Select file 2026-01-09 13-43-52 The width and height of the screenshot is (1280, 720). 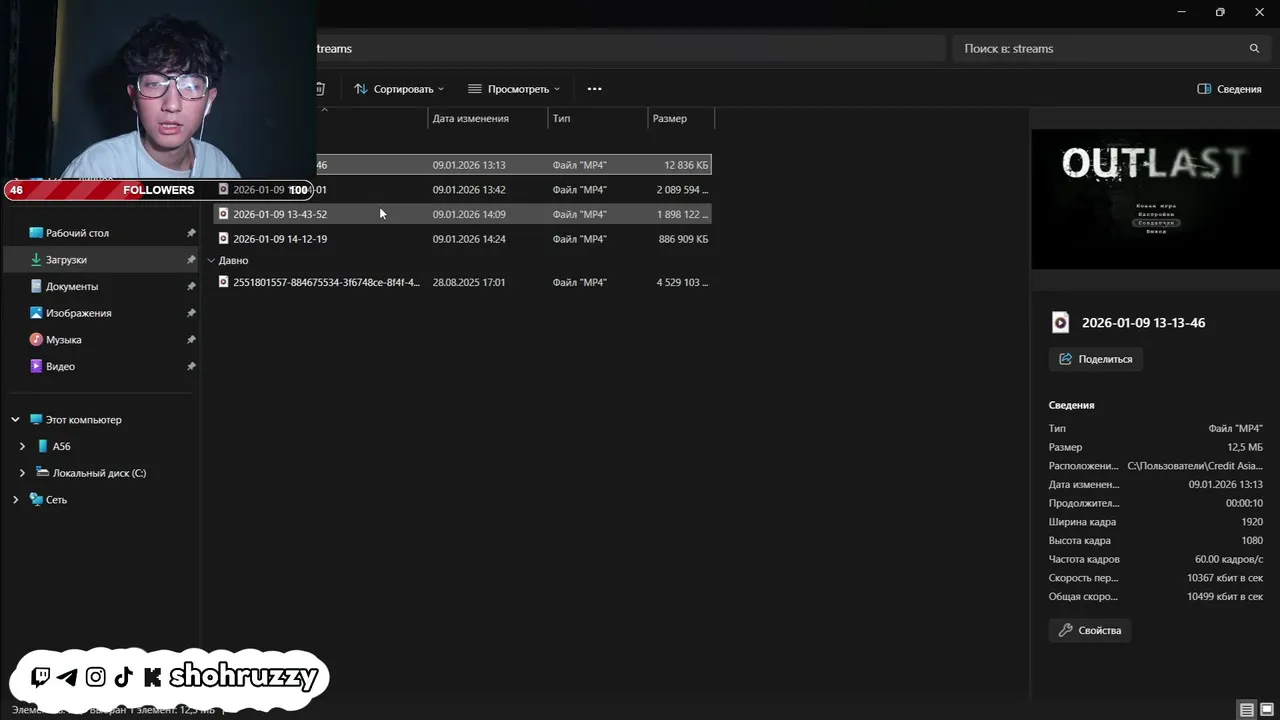click(x=462, y=214)
